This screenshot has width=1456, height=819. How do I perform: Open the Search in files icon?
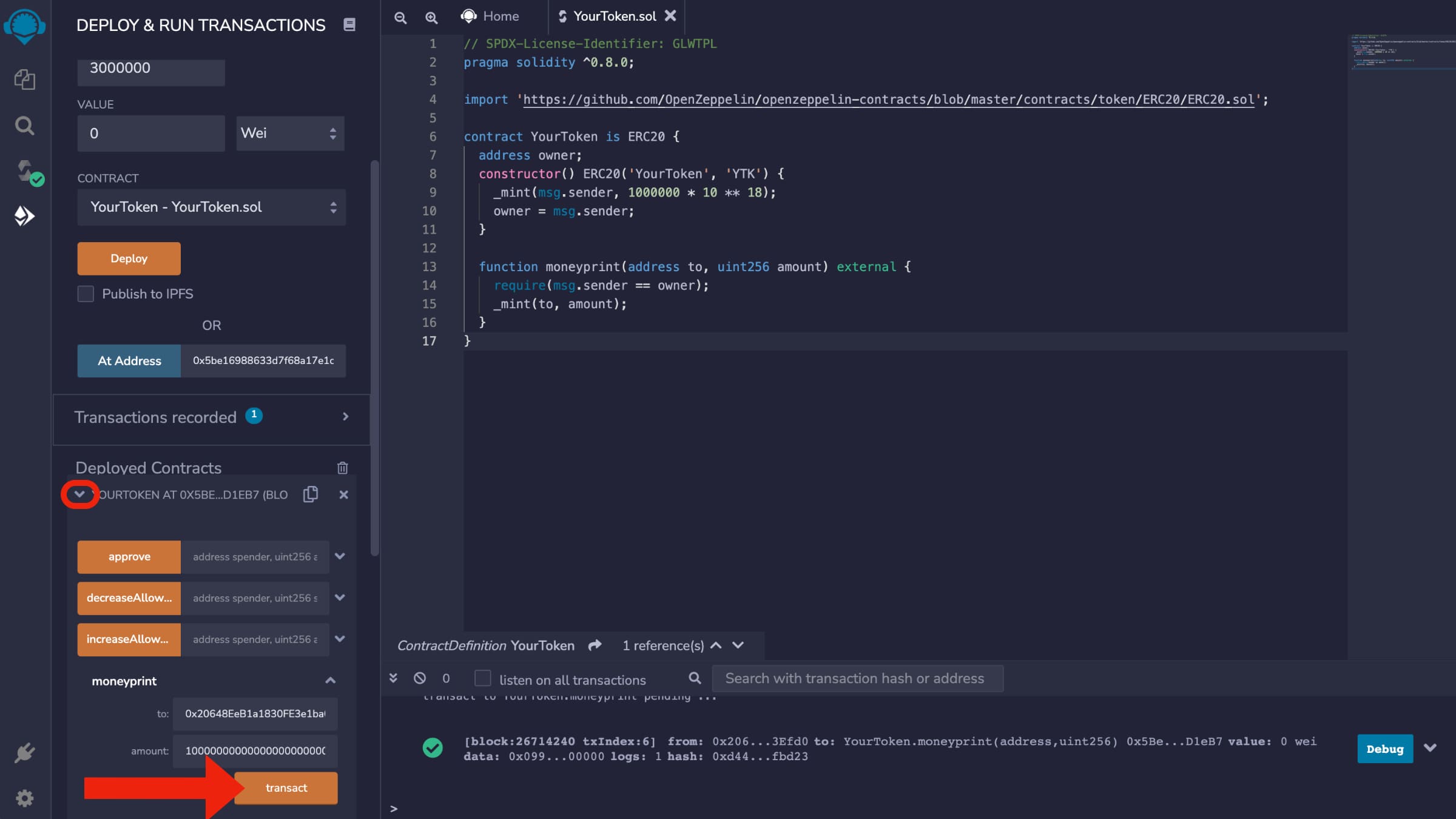24,126
